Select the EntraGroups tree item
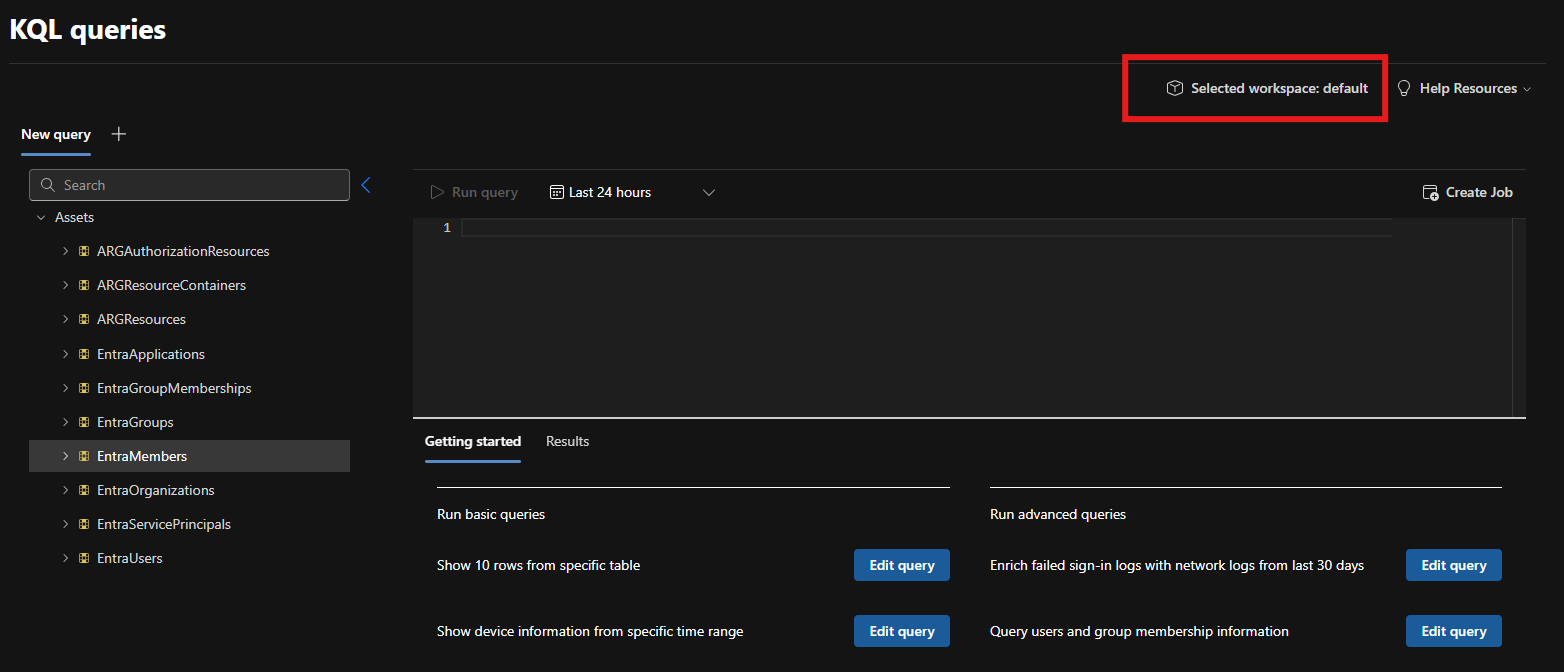Screen dimensions: 1564x672 [x=135, y=422]
